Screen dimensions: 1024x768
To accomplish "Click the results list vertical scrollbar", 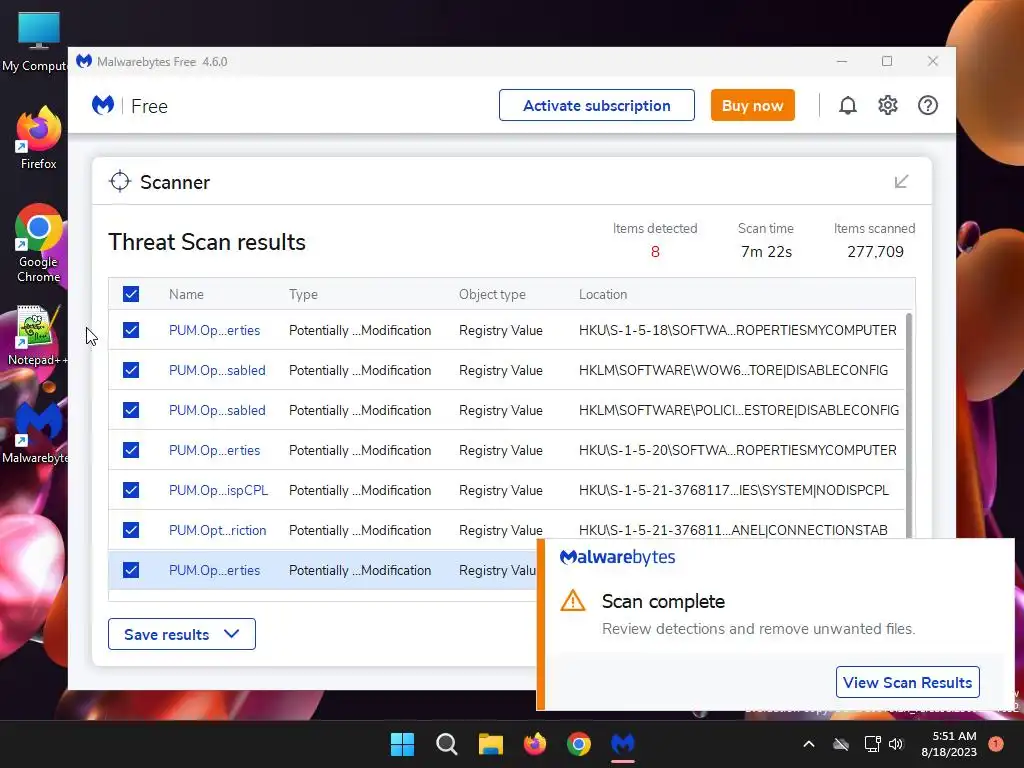I will 909,424.
